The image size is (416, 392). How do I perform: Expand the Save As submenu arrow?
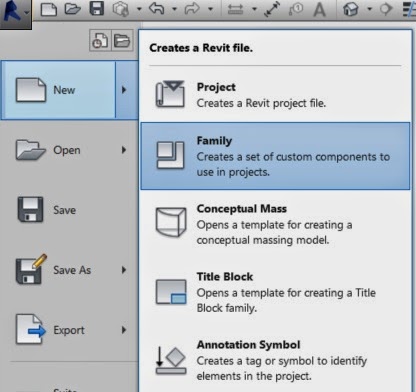point(124,270)
